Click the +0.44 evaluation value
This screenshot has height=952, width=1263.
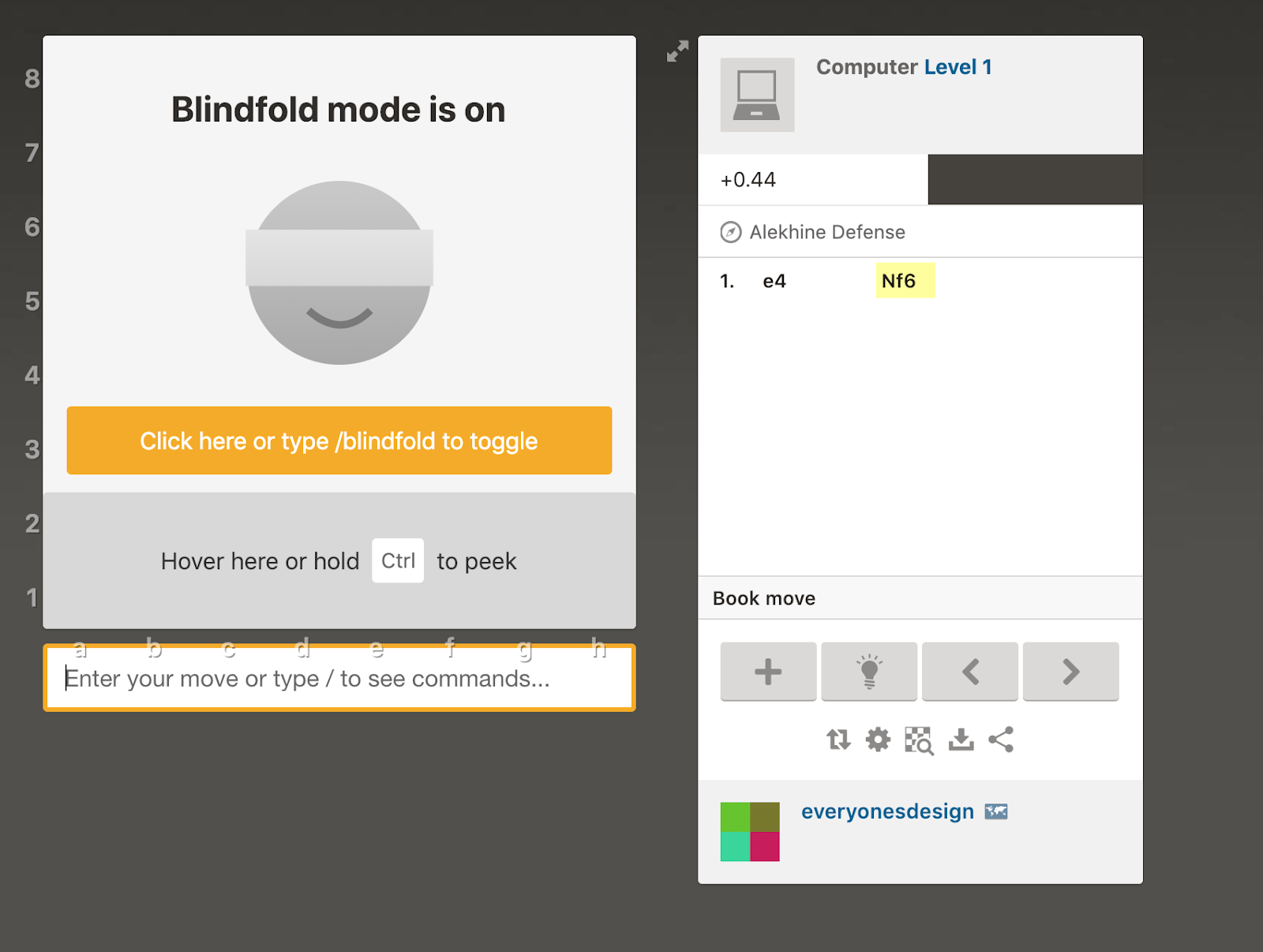[748, 180]
